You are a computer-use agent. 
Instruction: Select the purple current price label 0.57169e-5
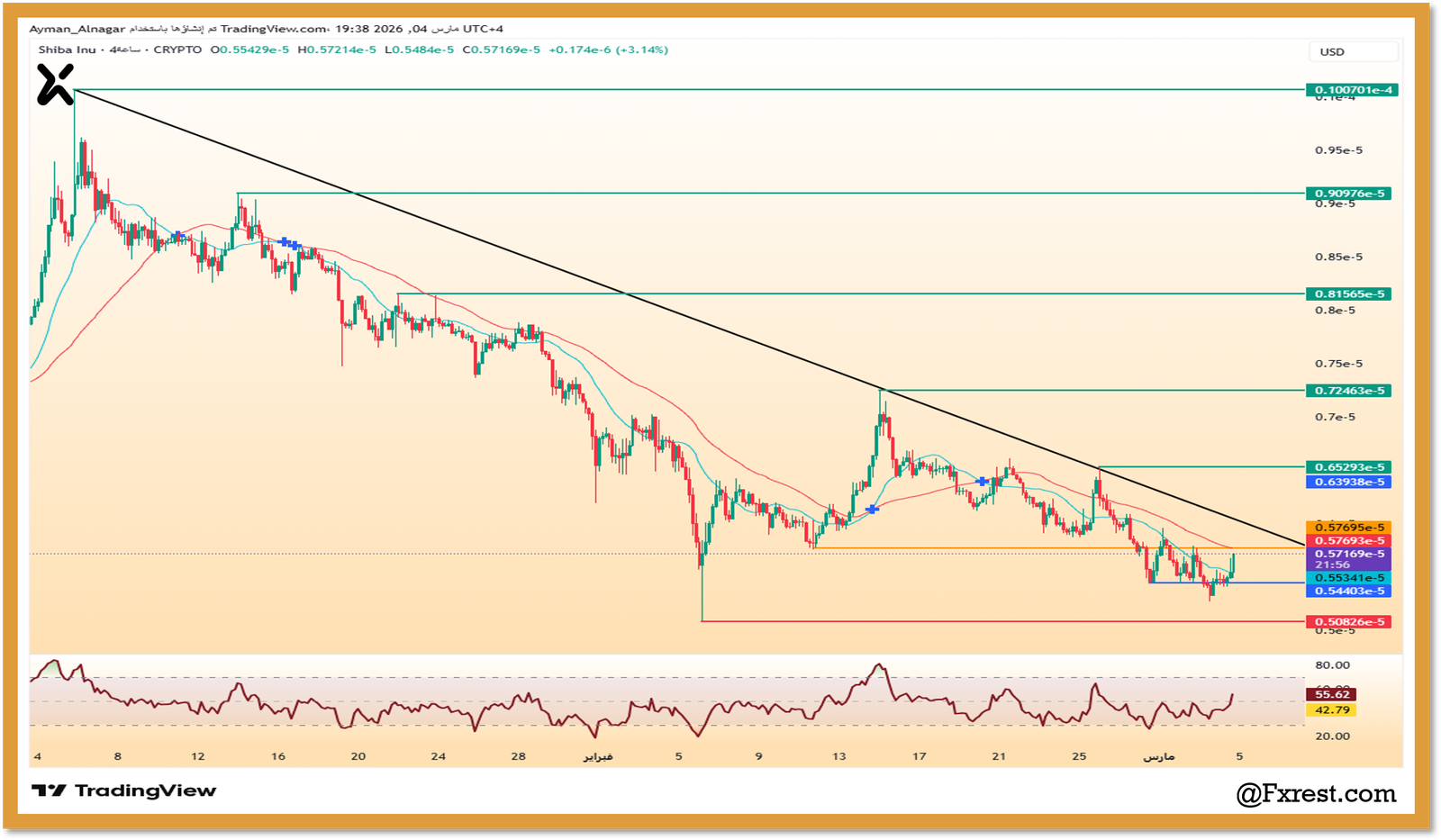click(x=1348, y=554)
